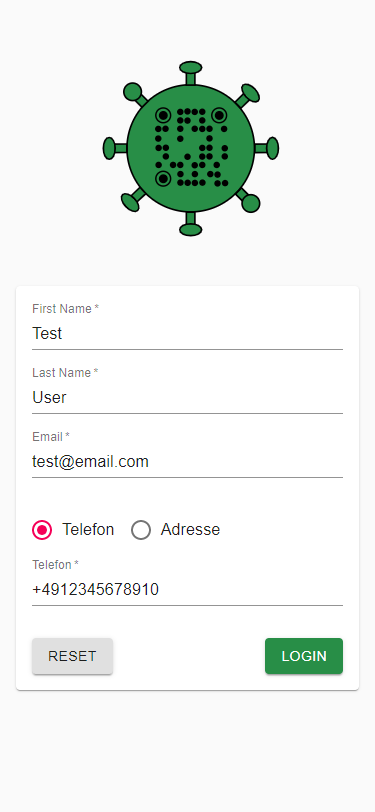Click the top spike of the virus logo

191,72
